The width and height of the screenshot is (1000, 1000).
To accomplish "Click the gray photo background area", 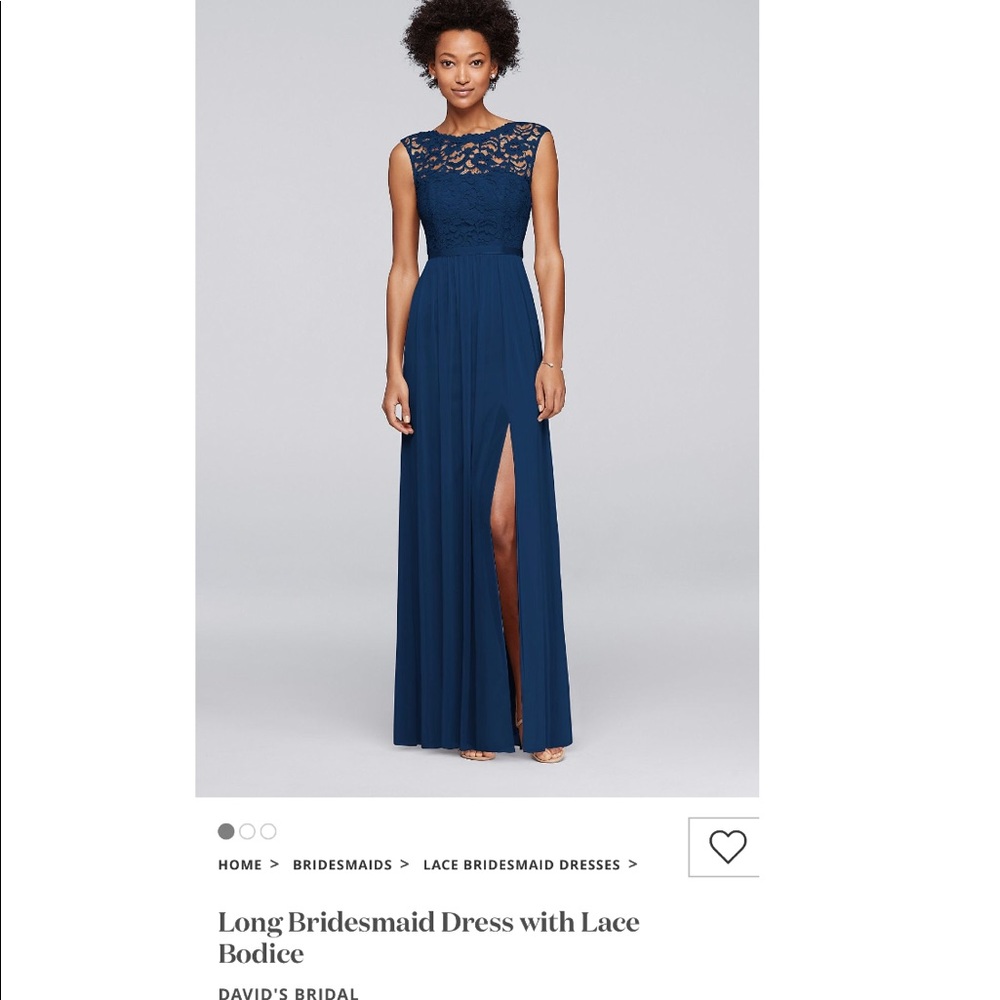I will coord(663,383).
